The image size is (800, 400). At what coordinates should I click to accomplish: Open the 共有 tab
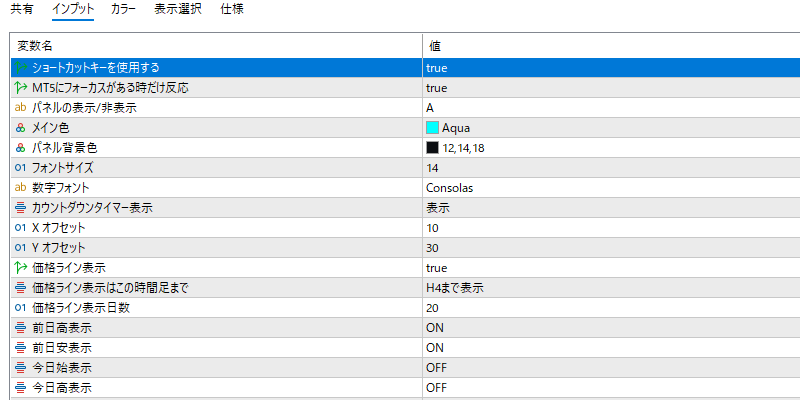(22, 9)
